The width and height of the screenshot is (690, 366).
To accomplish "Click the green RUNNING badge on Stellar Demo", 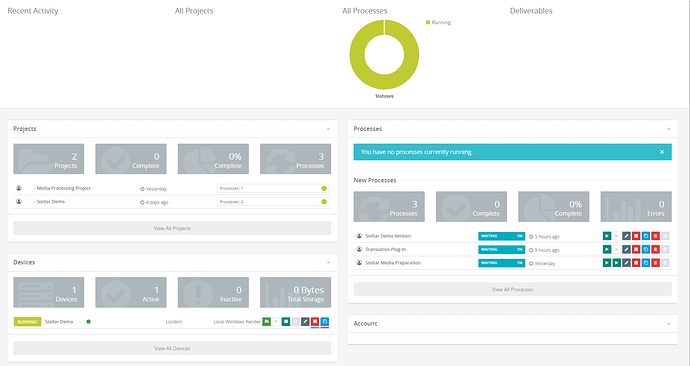I will (x=27, y=322).
